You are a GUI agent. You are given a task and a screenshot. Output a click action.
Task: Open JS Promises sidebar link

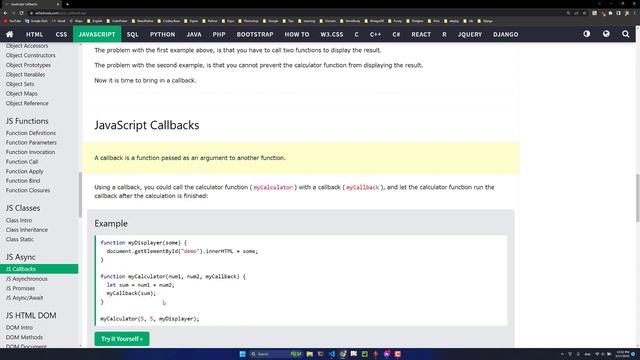click(20, 288)
